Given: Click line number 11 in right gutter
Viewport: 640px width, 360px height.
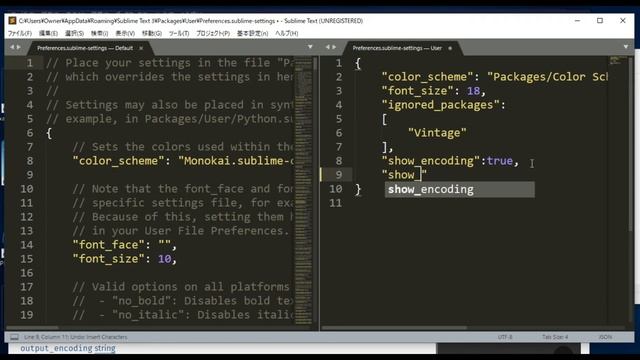Looking at the screenshot, I should pyautogui.click(x=336, y=203).
